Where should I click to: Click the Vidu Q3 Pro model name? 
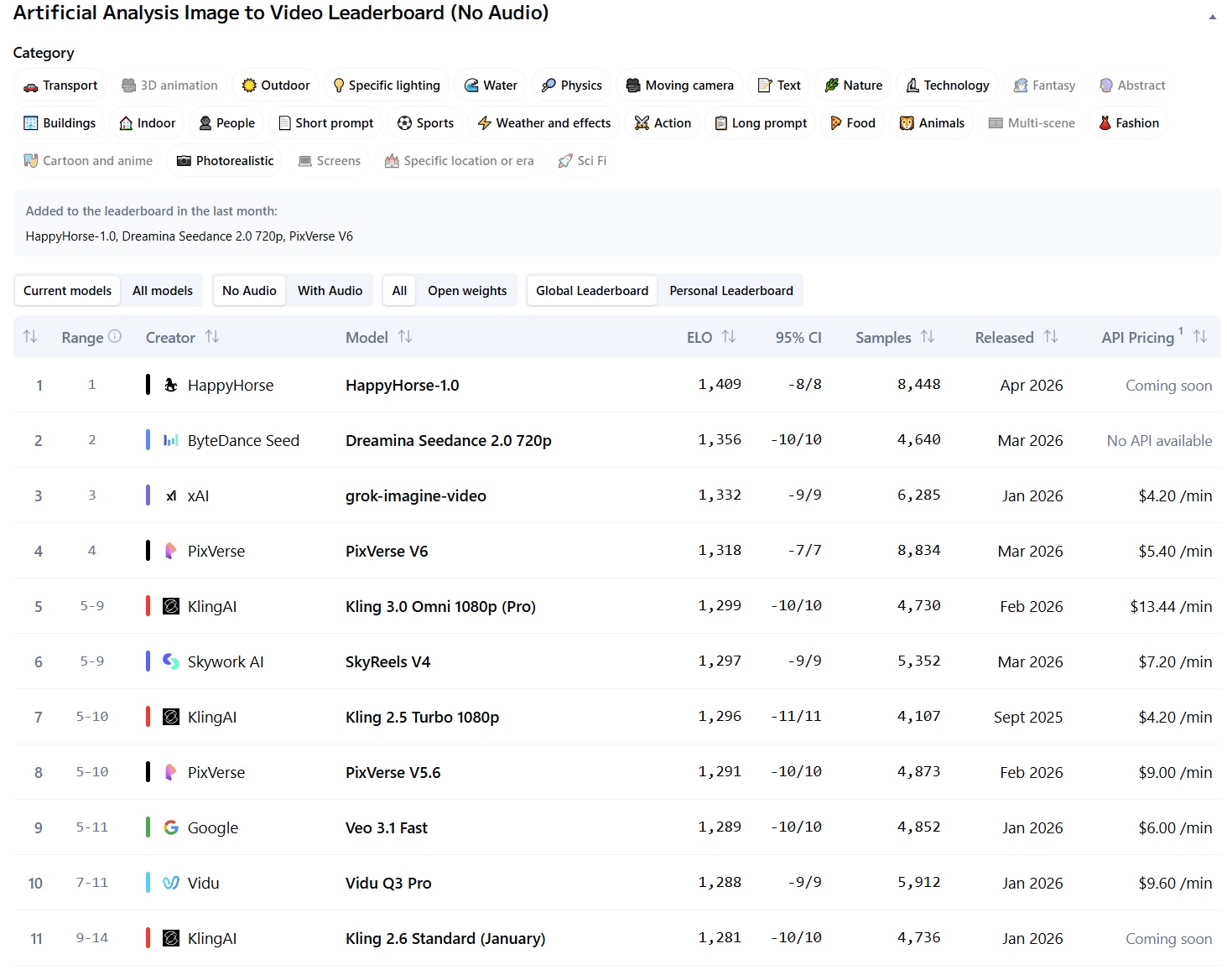(x=388, y=884)
